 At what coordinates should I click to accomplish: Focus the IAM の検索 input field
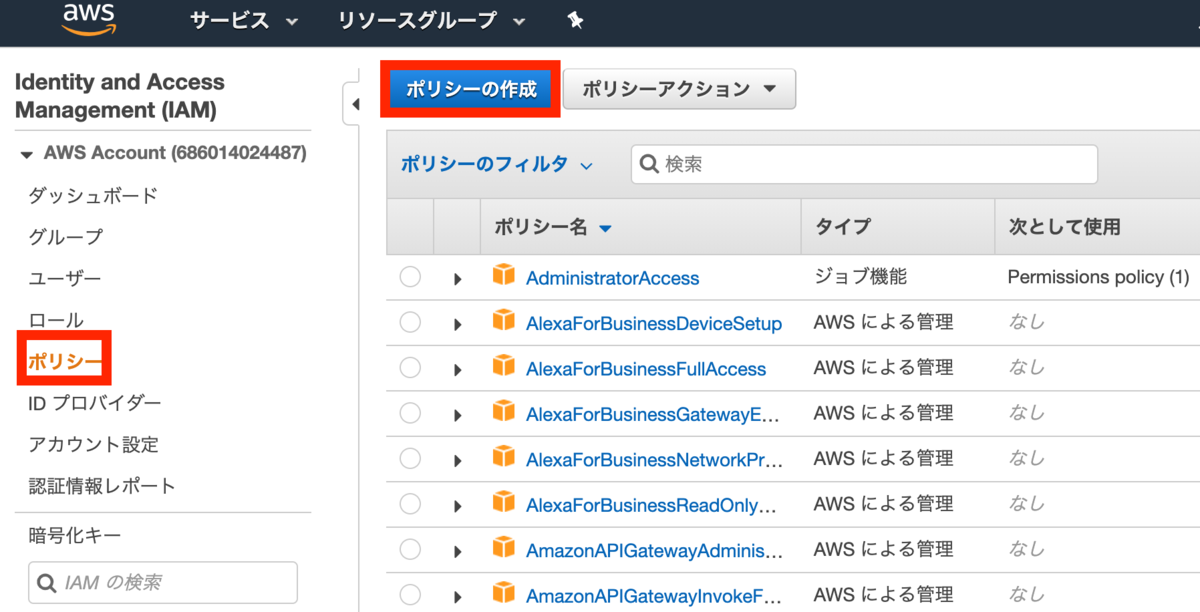(163, 582)
